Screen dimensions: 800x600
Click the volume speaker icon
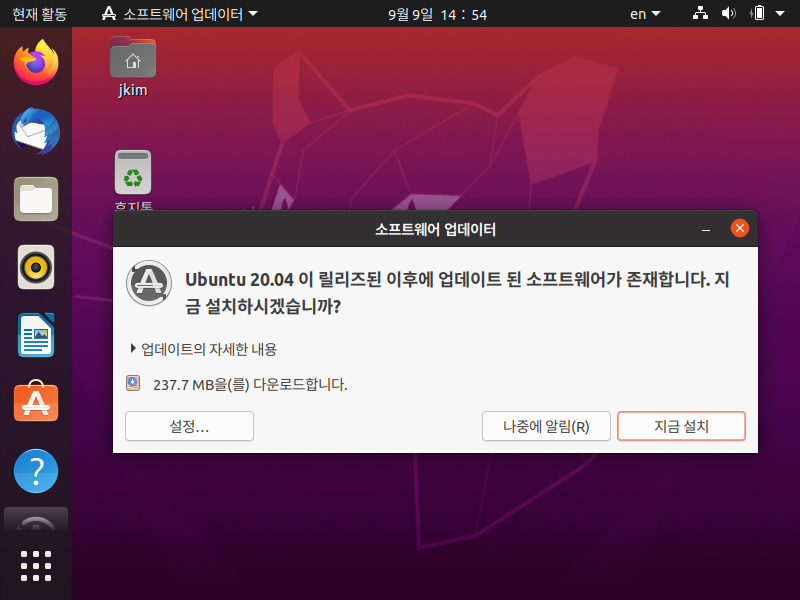(x=729, y=13)
